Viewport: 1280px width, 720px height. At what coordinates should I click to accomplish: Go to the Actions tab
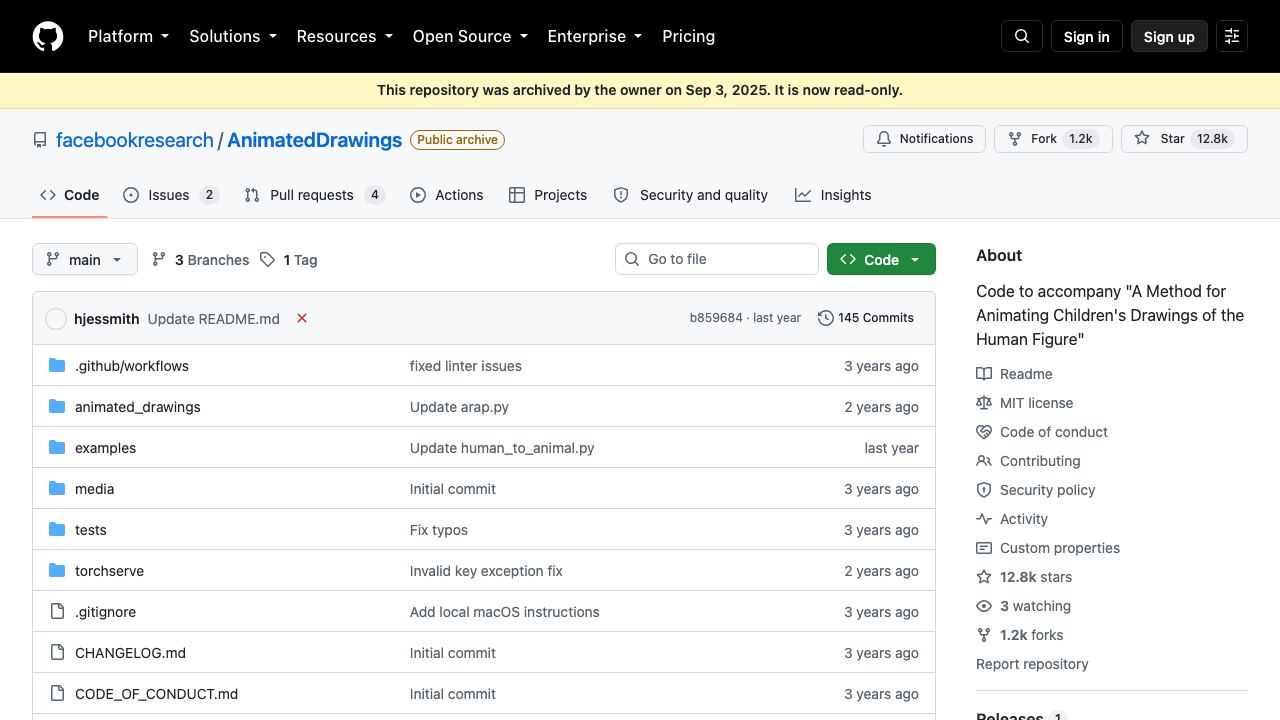(x=447, y=195)
